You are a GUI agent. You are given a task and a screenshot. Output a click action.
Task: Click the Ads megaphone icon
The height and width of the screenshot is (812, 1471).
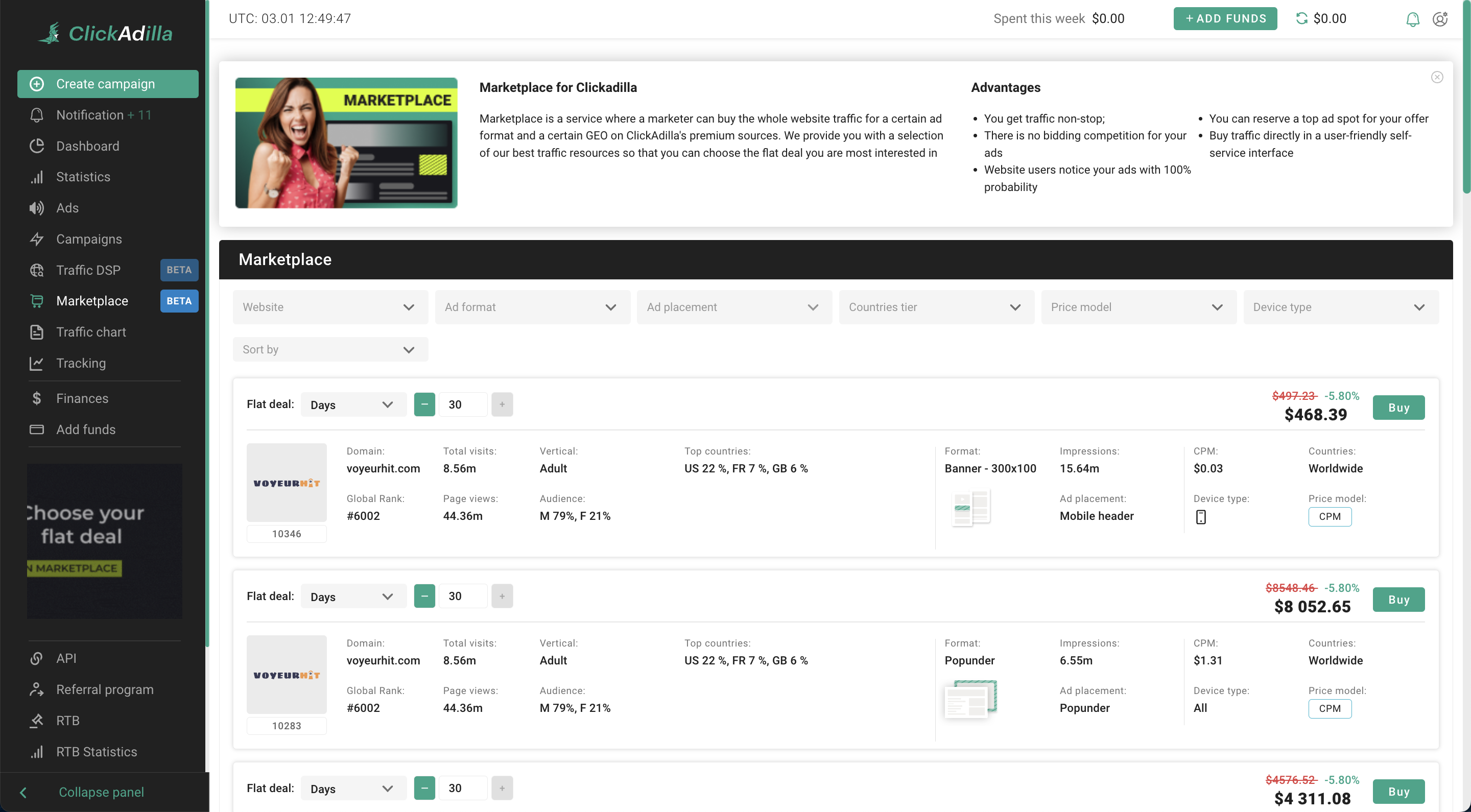pos(37,208)
